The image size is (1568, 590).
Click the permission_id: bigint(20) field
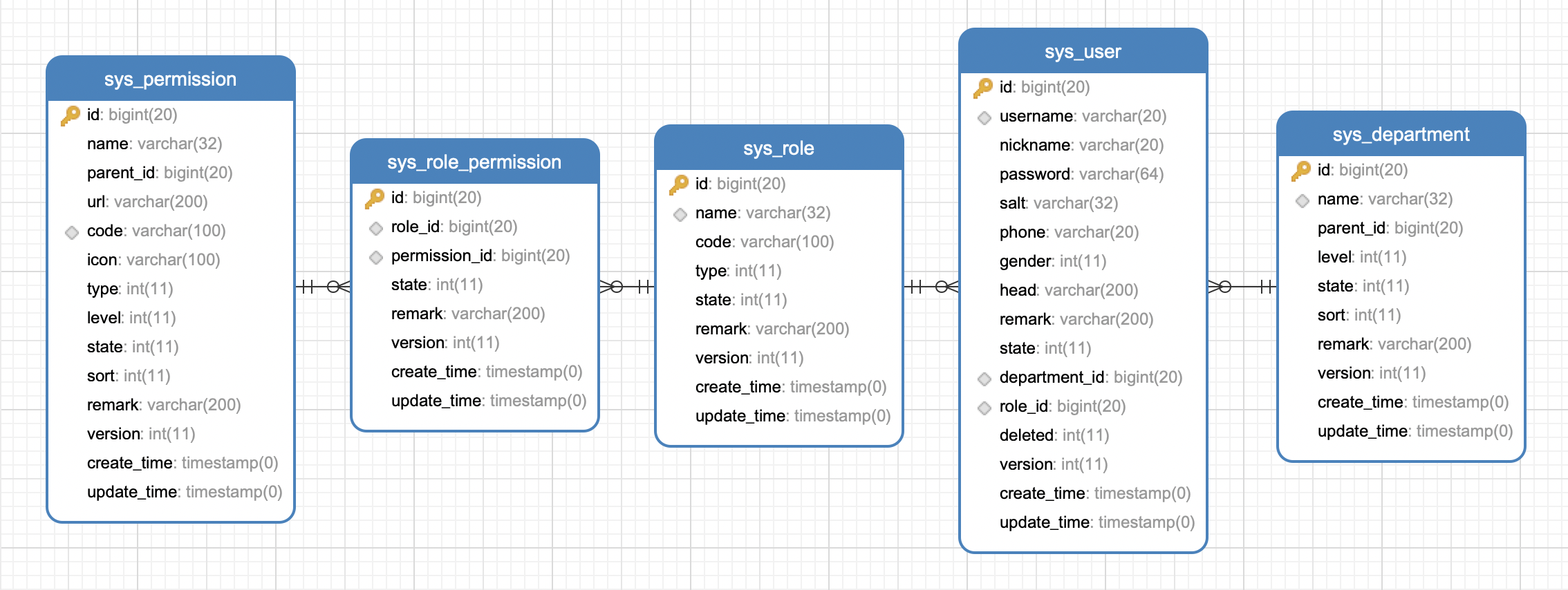coord(480,256)
